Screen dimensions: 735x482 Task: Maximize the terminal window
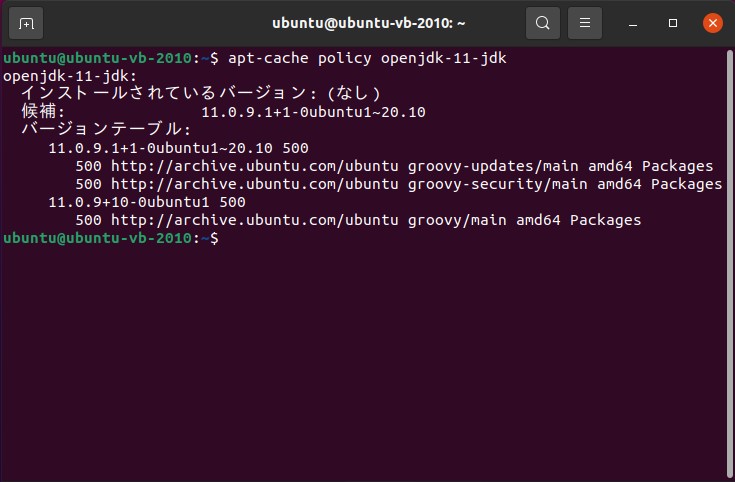click(x=673, y=23)
